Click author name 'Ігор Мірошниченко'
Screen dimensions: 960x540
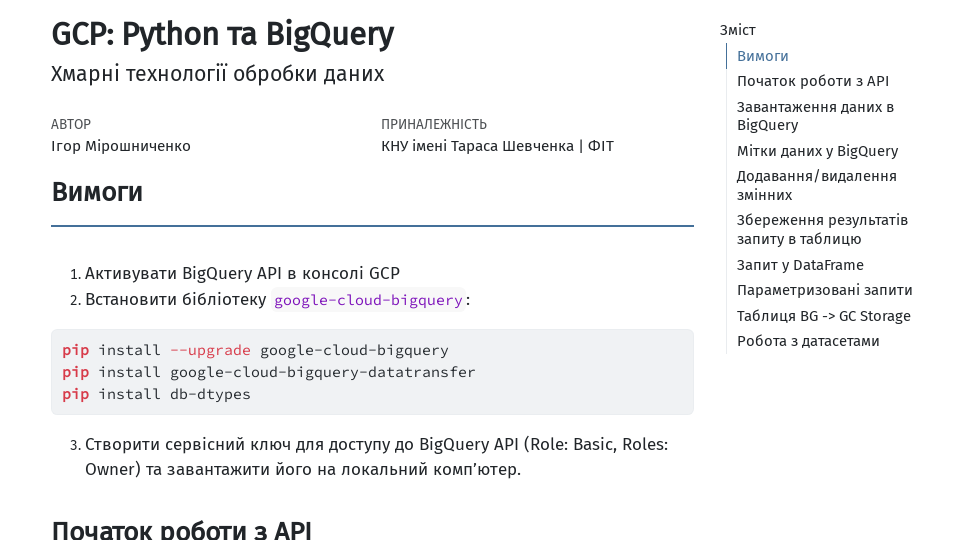click(120, 146)
